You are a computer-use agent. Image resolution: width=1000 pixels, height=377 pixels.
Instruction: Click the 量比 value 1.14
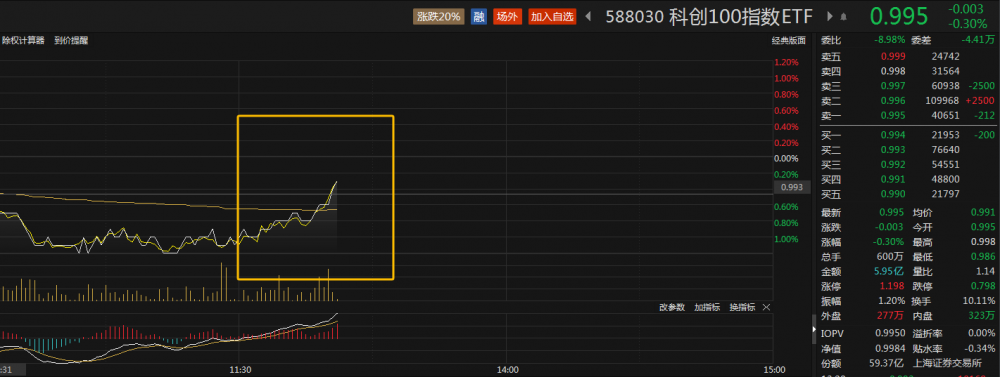(985, 271)
